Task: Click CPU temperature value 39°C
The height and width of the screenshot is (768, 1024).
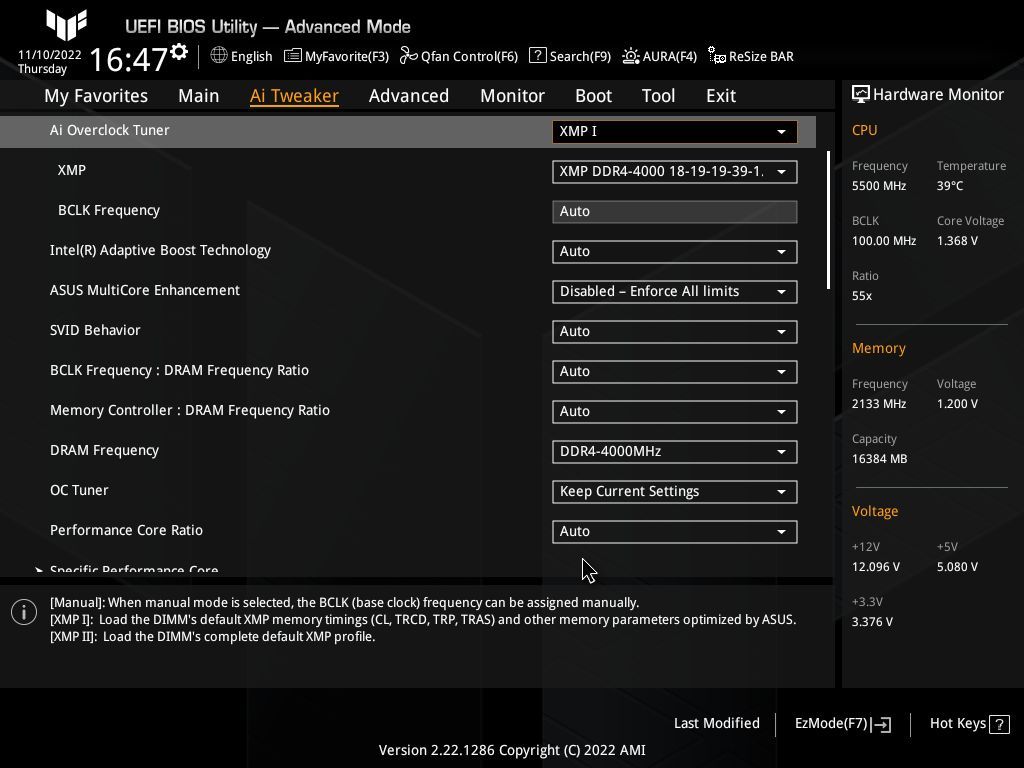Action: (950, 186)
